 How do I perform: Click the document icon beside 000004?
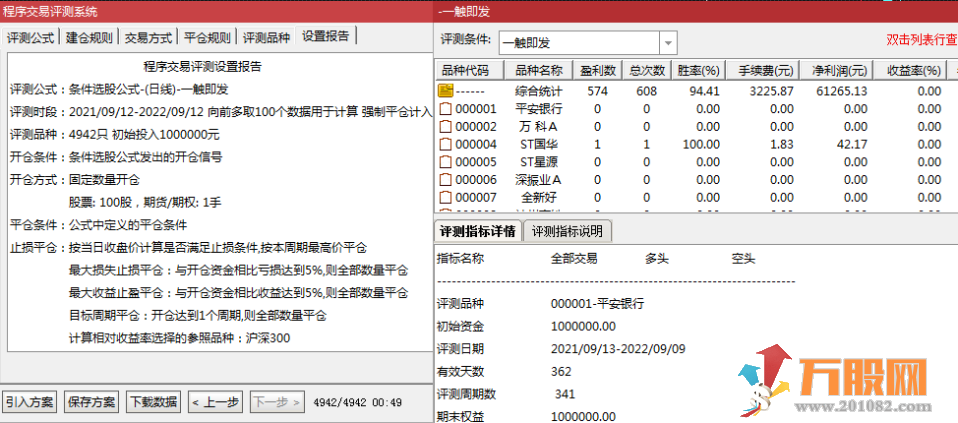point(446,145)
